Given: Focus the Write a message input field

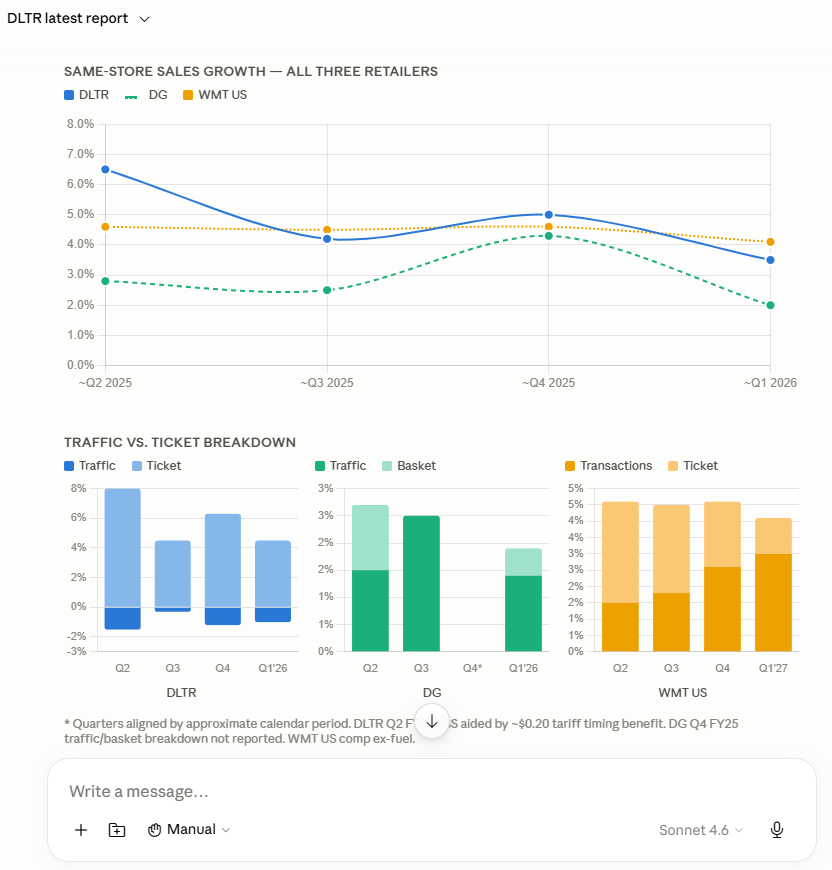Looking at the screenshot, I should (x=432, y=791).
